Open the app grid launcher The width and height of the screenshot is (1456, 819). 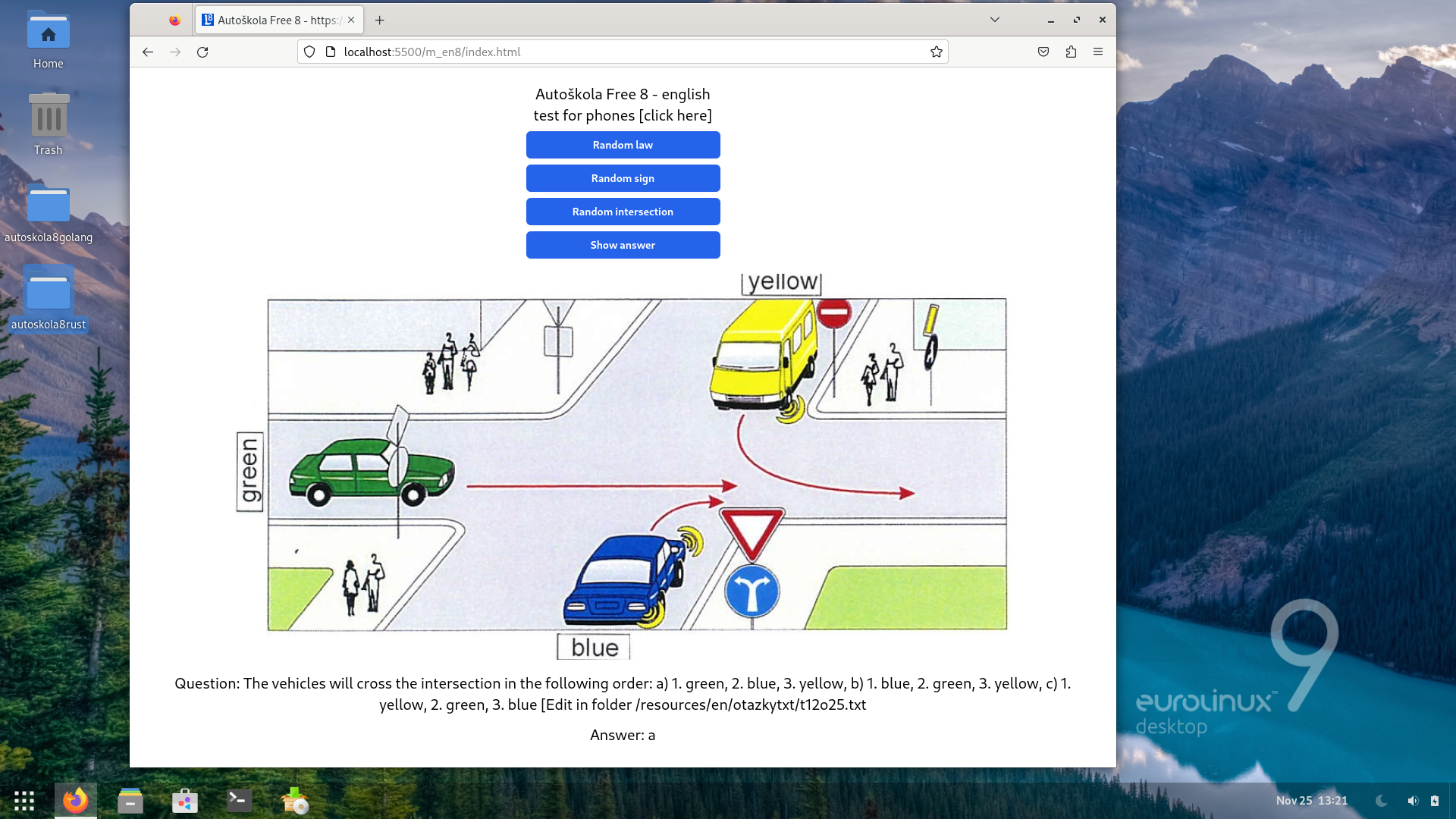pyautogui.click(x=24, y=800)
